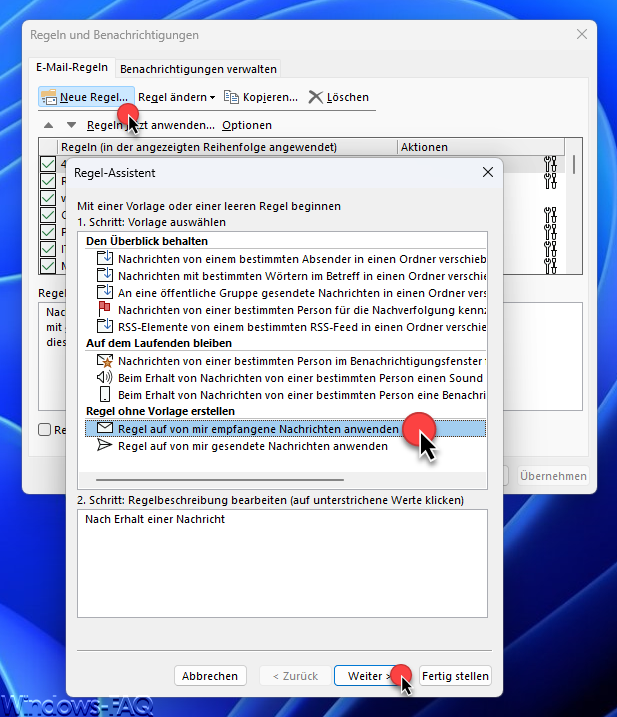Toggle the fourth rule checkbox in the list

(x=48, y=214)
